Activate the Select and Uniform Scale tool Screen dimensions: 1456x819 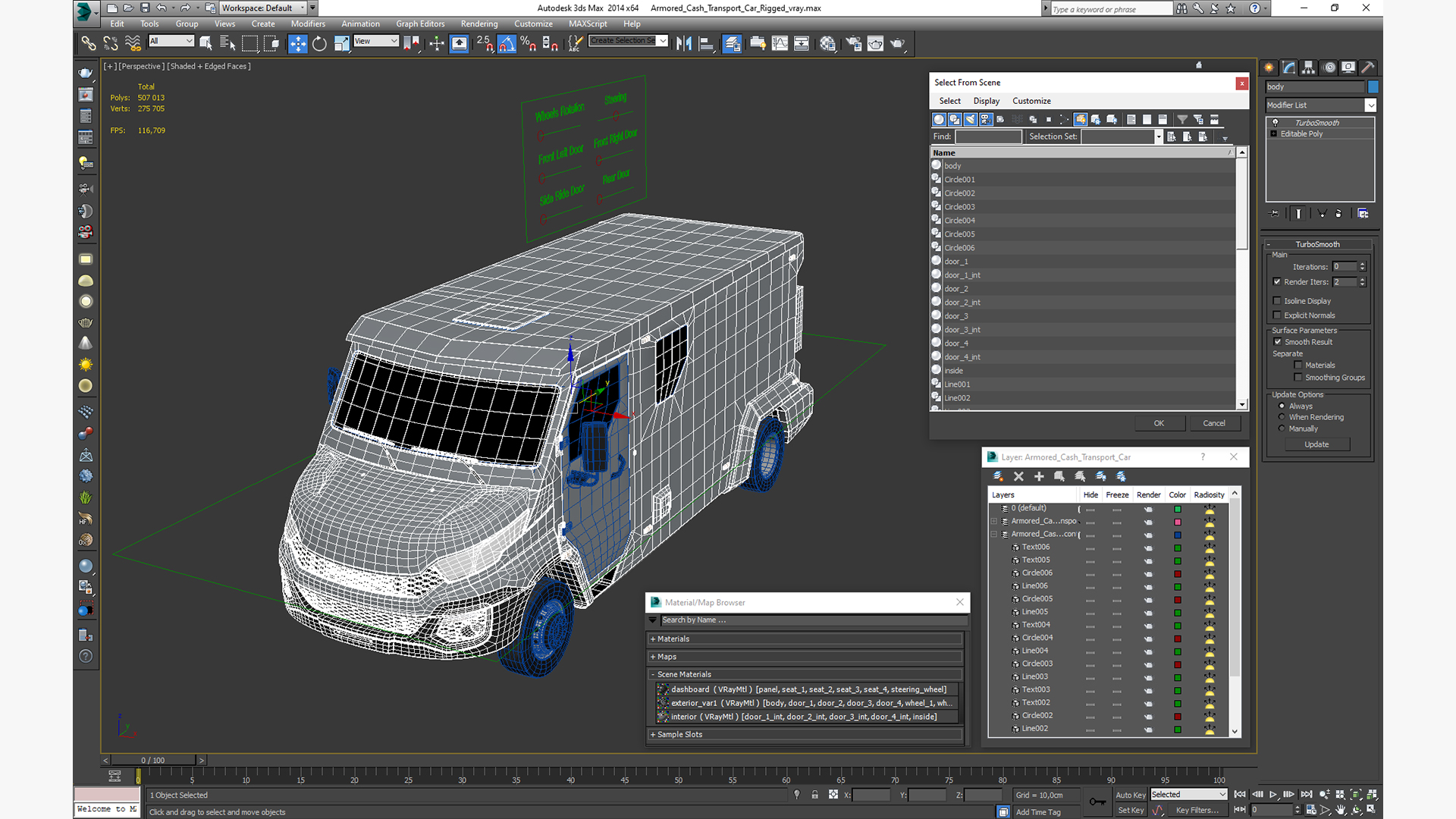pos(341,44)
